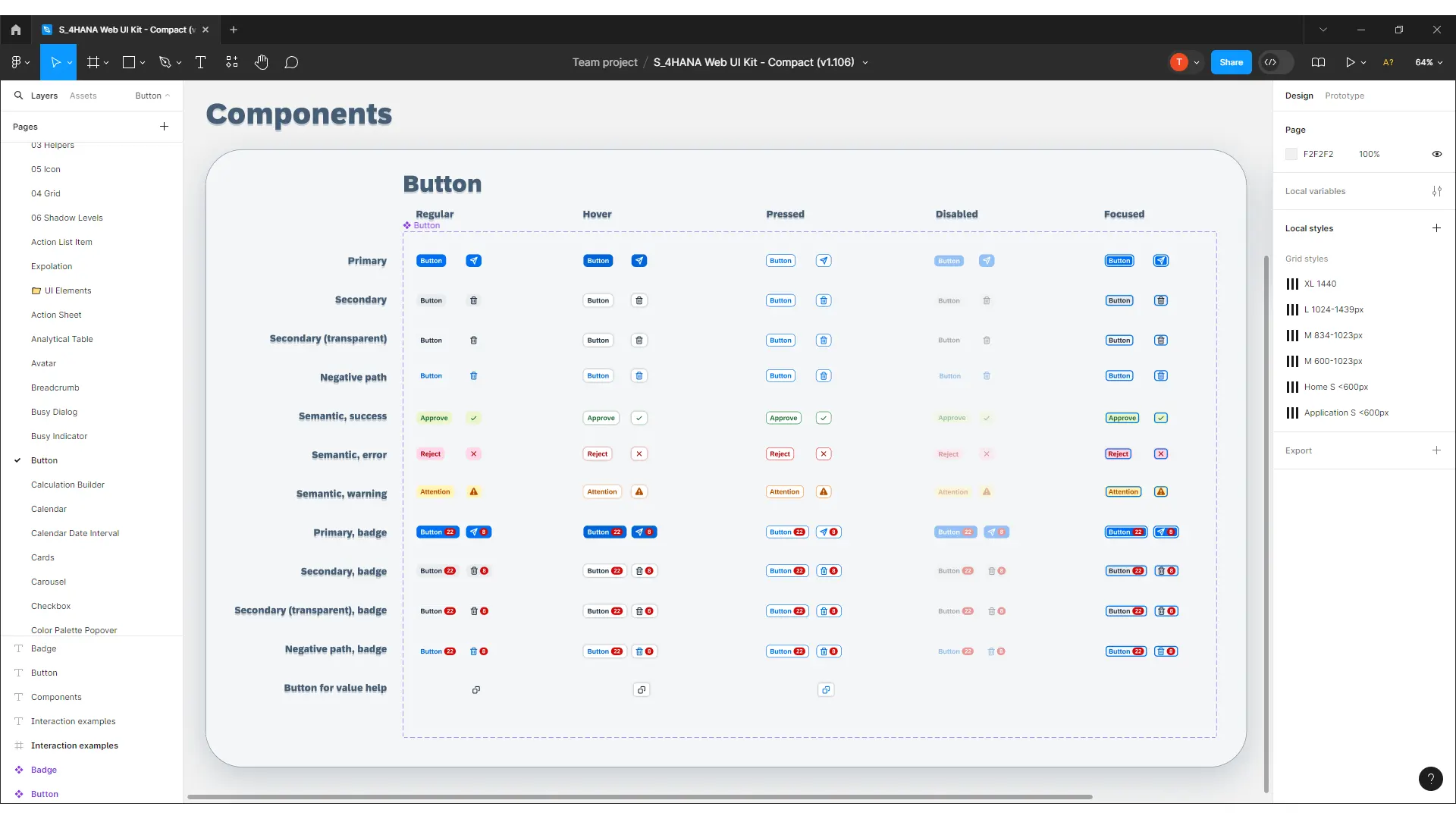This screenshot has width=1456, height=819.
Task: Switch to the Prototype tab
Action: coord(1344,96)
